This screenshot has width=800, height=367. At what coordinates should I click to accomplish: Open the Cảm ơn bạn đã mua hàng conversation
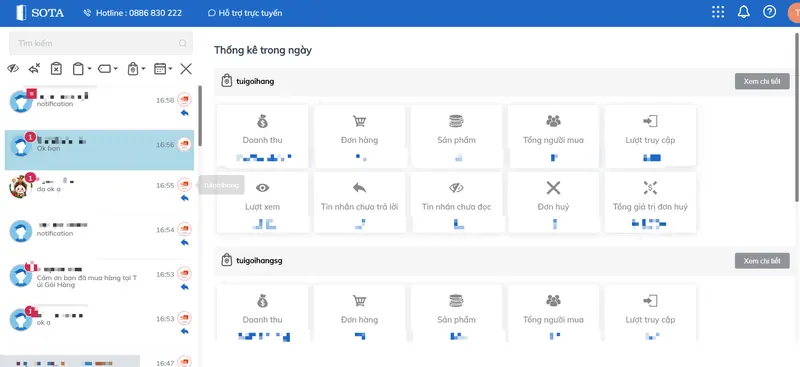click(99, 279)
